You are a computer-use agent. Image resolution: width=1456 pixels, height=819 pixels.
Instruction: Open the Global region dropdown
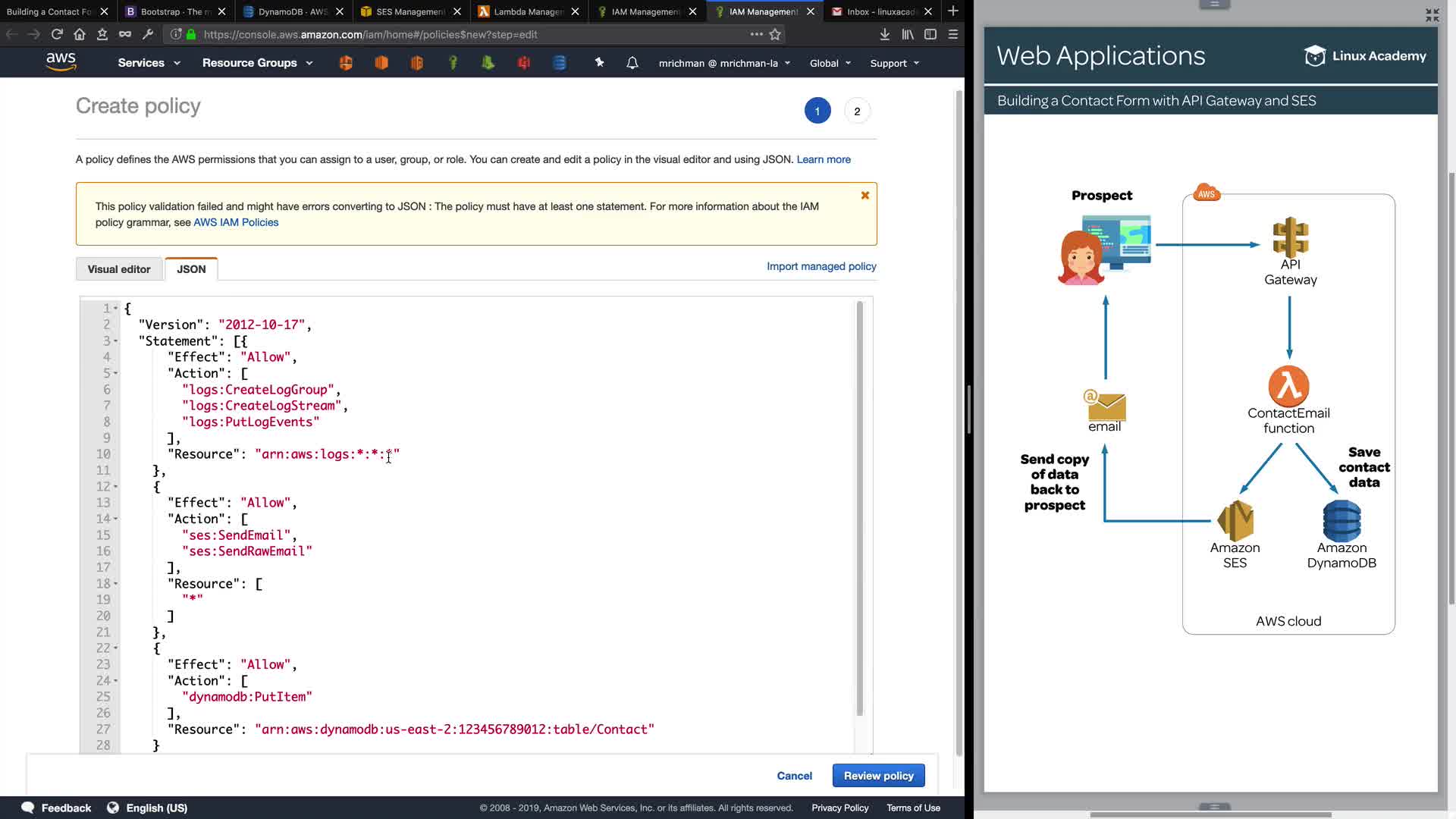pyautogui.click(x=830, y=63)
